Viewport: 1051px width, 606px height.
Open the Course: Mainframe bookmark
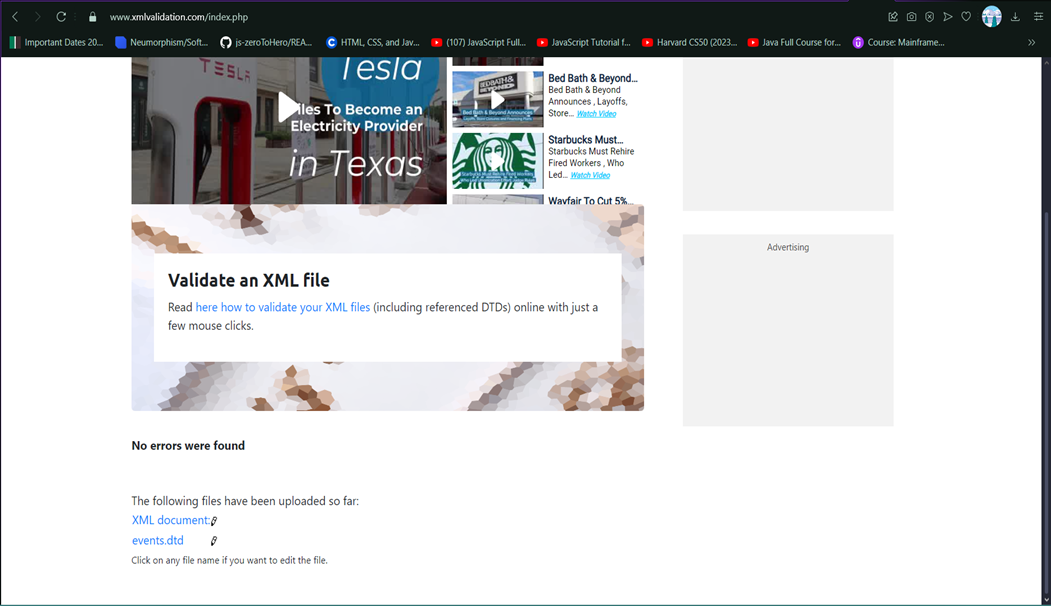pos(899,42)
